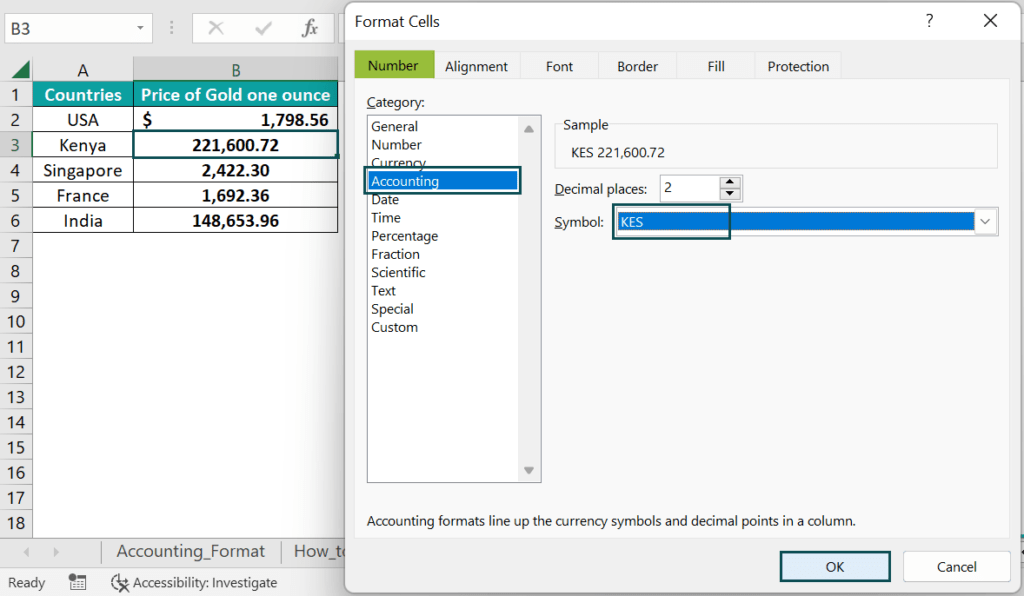Click the Category list scrollbar
The height and width of the screenshot is (596, 1024).
pos(528,300)
